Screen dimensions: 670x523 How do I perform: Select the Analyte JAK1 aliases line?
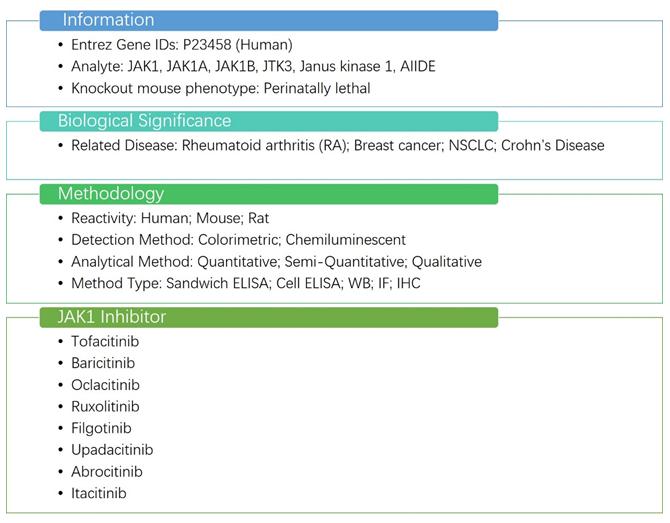[x=253, y=66]
